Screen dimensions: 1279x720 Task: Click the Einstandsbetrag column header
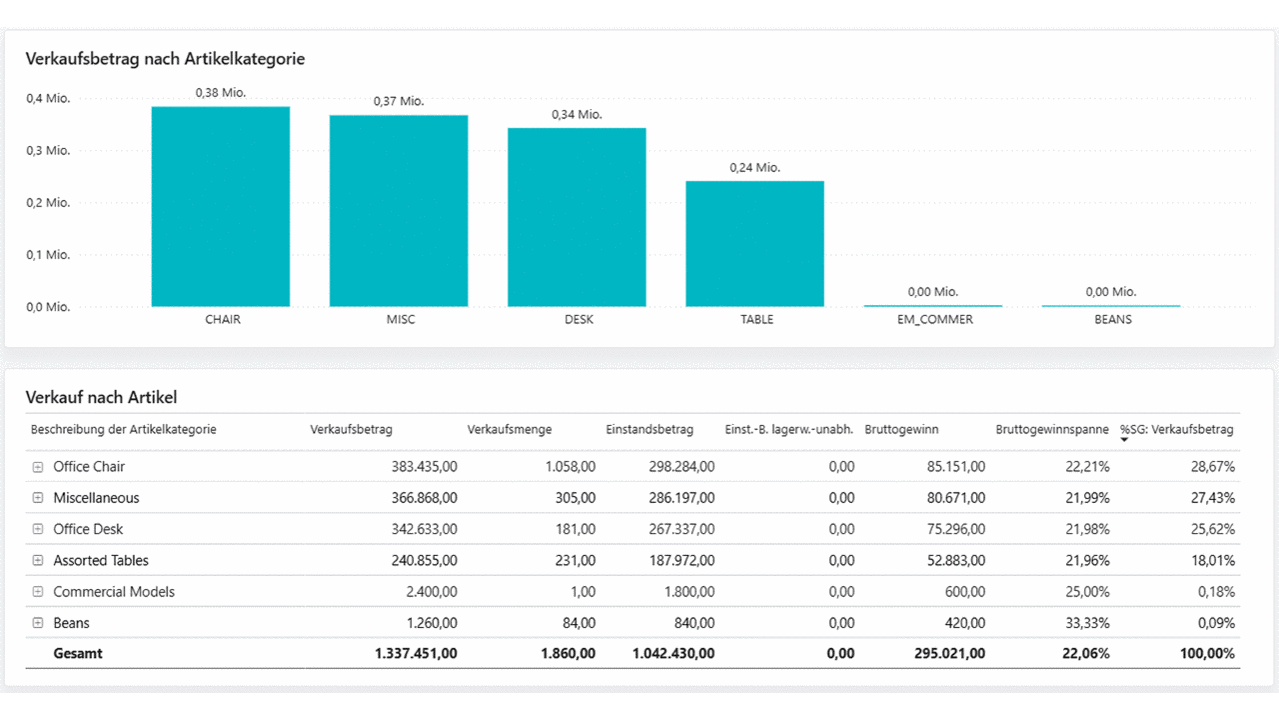coord(649,430)
